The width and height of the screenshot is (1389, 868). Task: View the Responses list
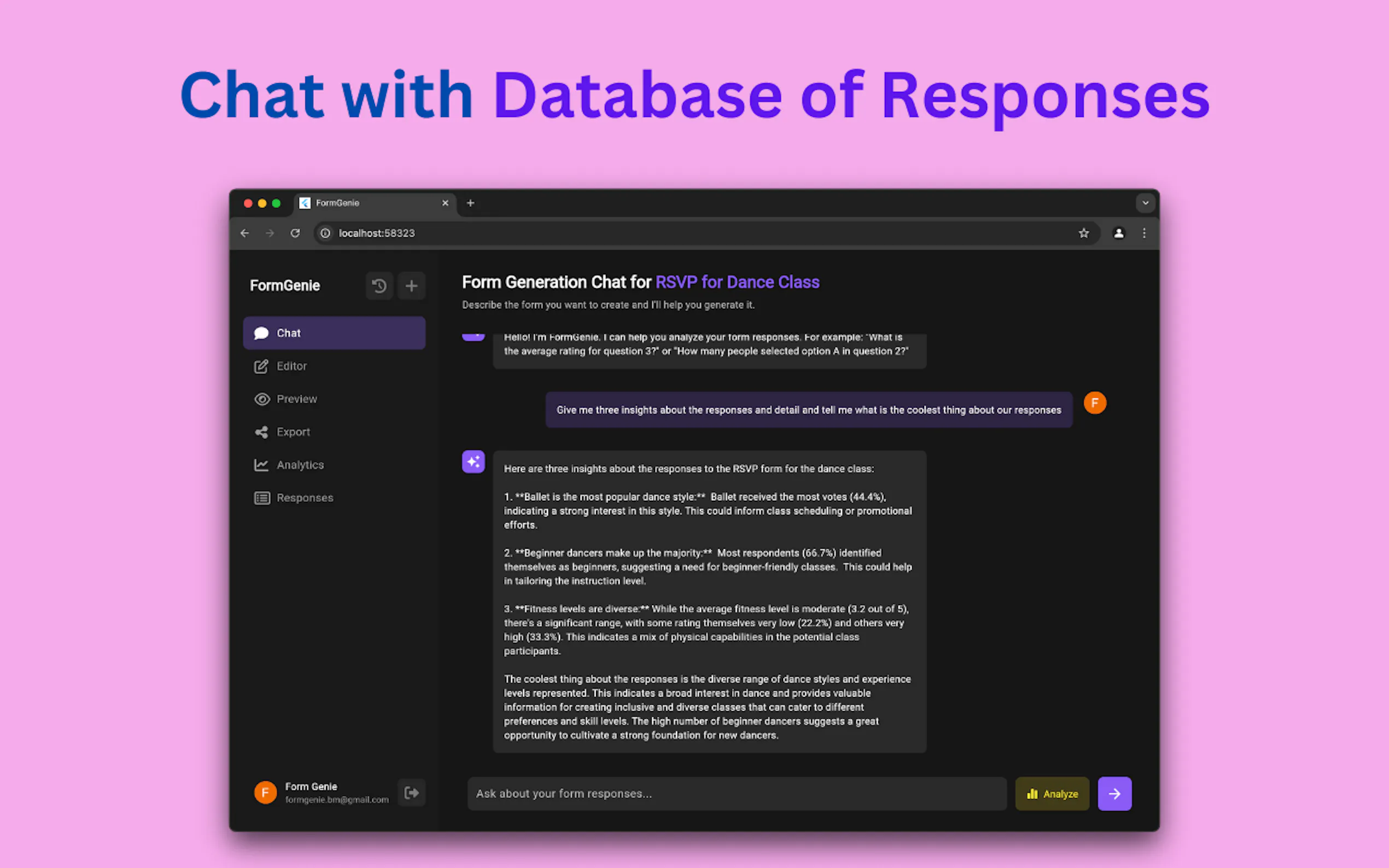coord(305,498)
